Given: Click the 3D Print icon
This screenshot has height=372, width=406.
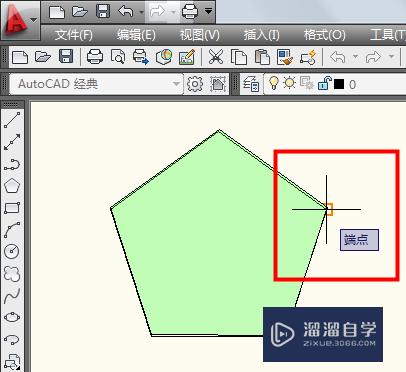Looking at the screenshot, I should click(x=164, y=57).
